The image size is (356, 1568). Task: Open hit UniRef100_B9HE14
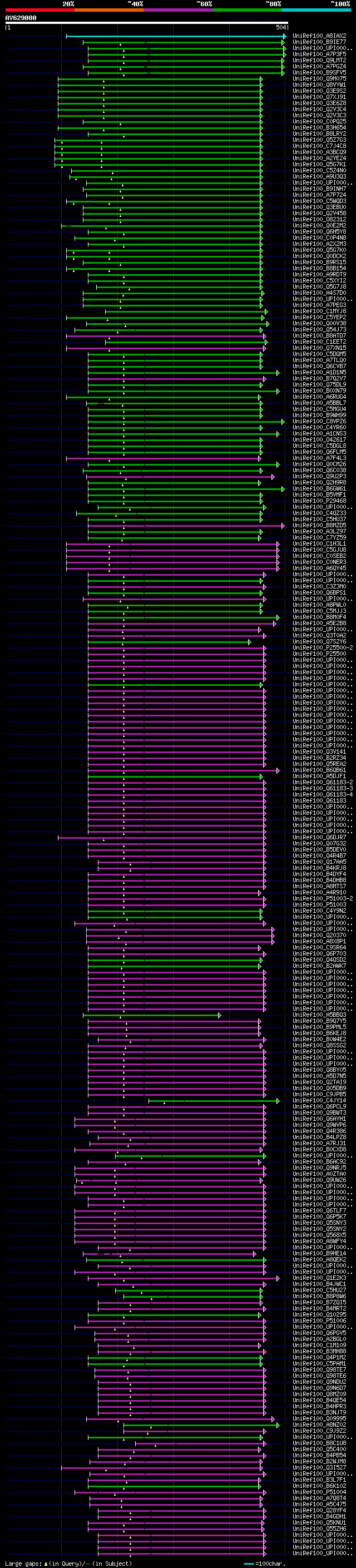(x=319, y=1253)
